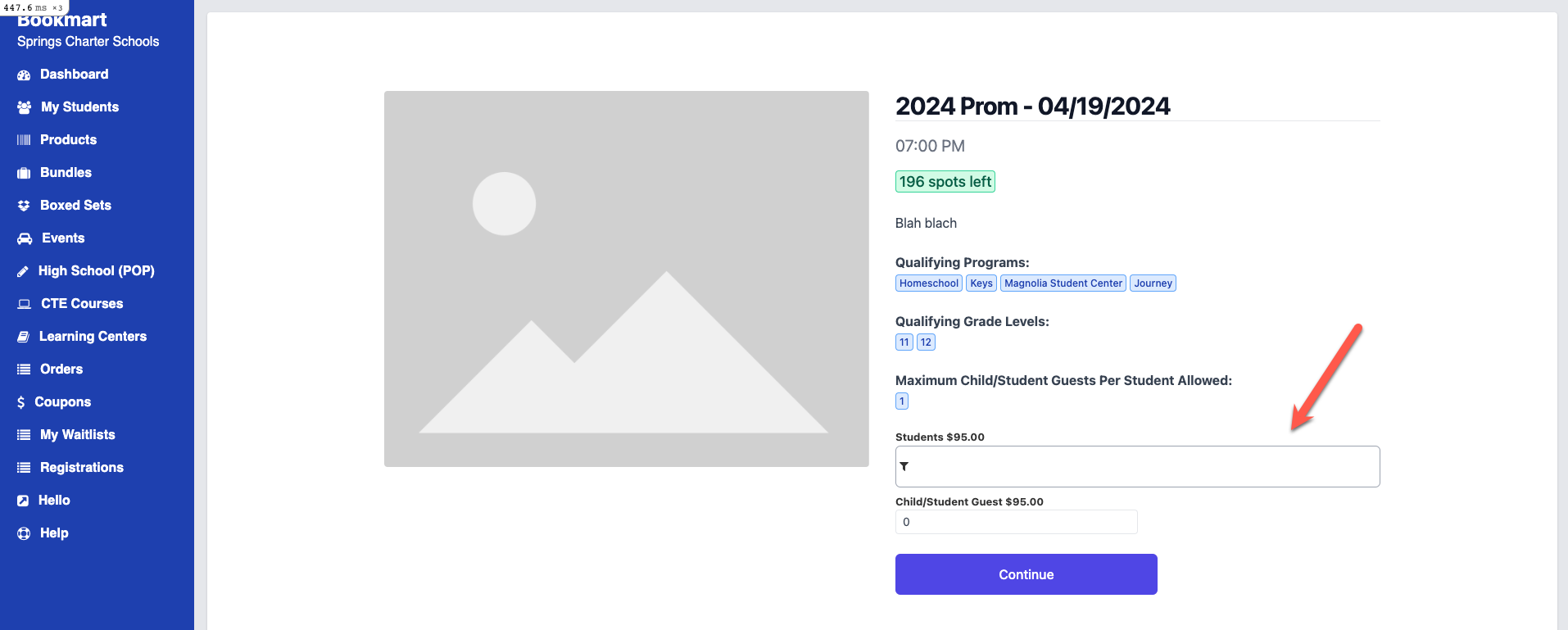Image resolution: width=1568 pixels, height=630 pixels.
Task: Click the filter funnel icon in Students field
Action: [x=904, y=466]
